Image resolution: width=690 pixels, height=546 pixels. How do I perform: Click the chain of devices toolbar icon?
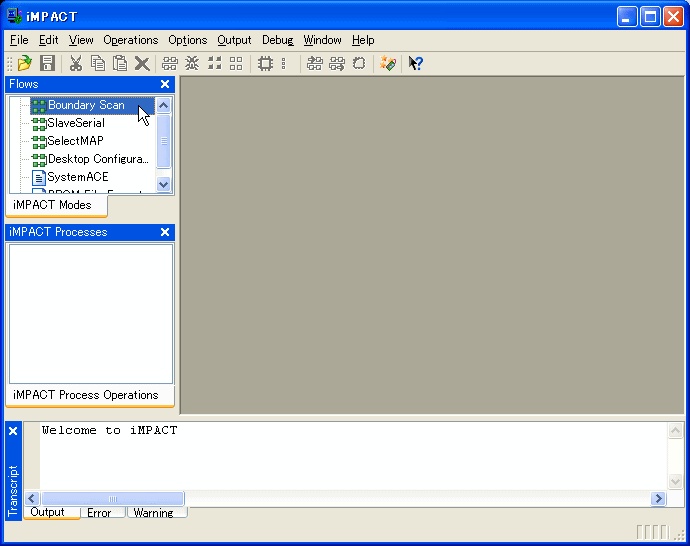[x=169, y=63]
